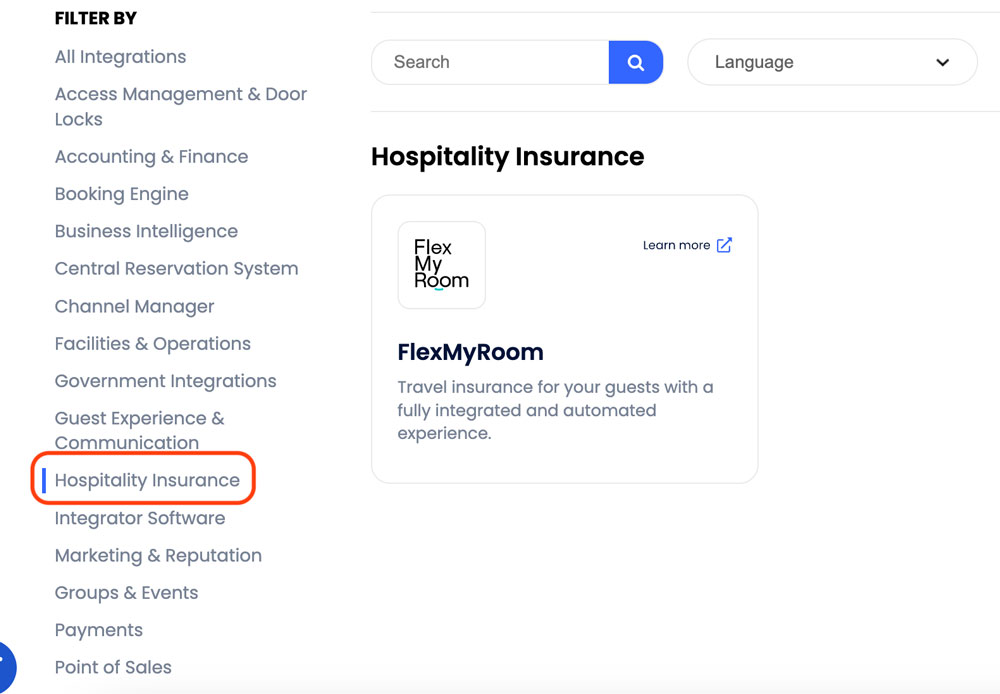
Task: Click the FlexMyRoom logo thumbnail
Action: [x=441, y=265]
